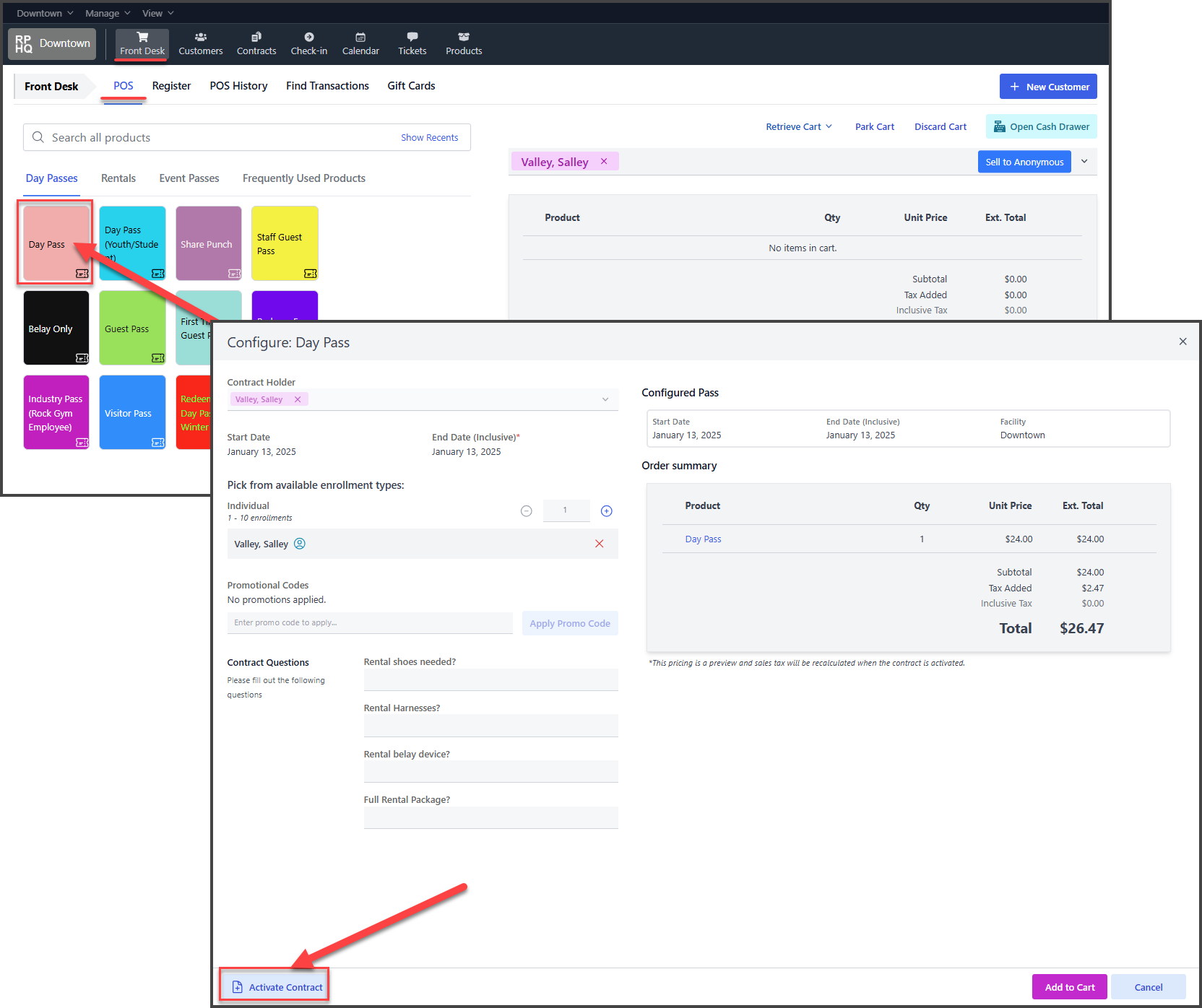
Task: Click the Add to Cart button
Action: (1069, 987)
